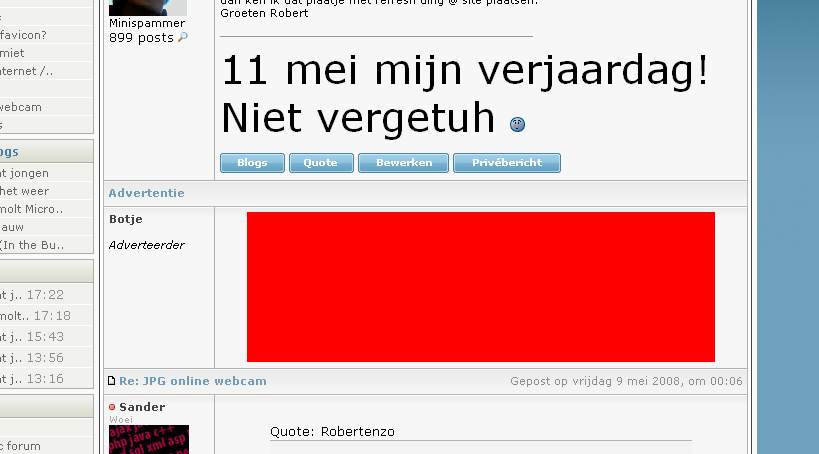Send a Privébericht via the button
819x454 pixels.
(x=507, y=162)
